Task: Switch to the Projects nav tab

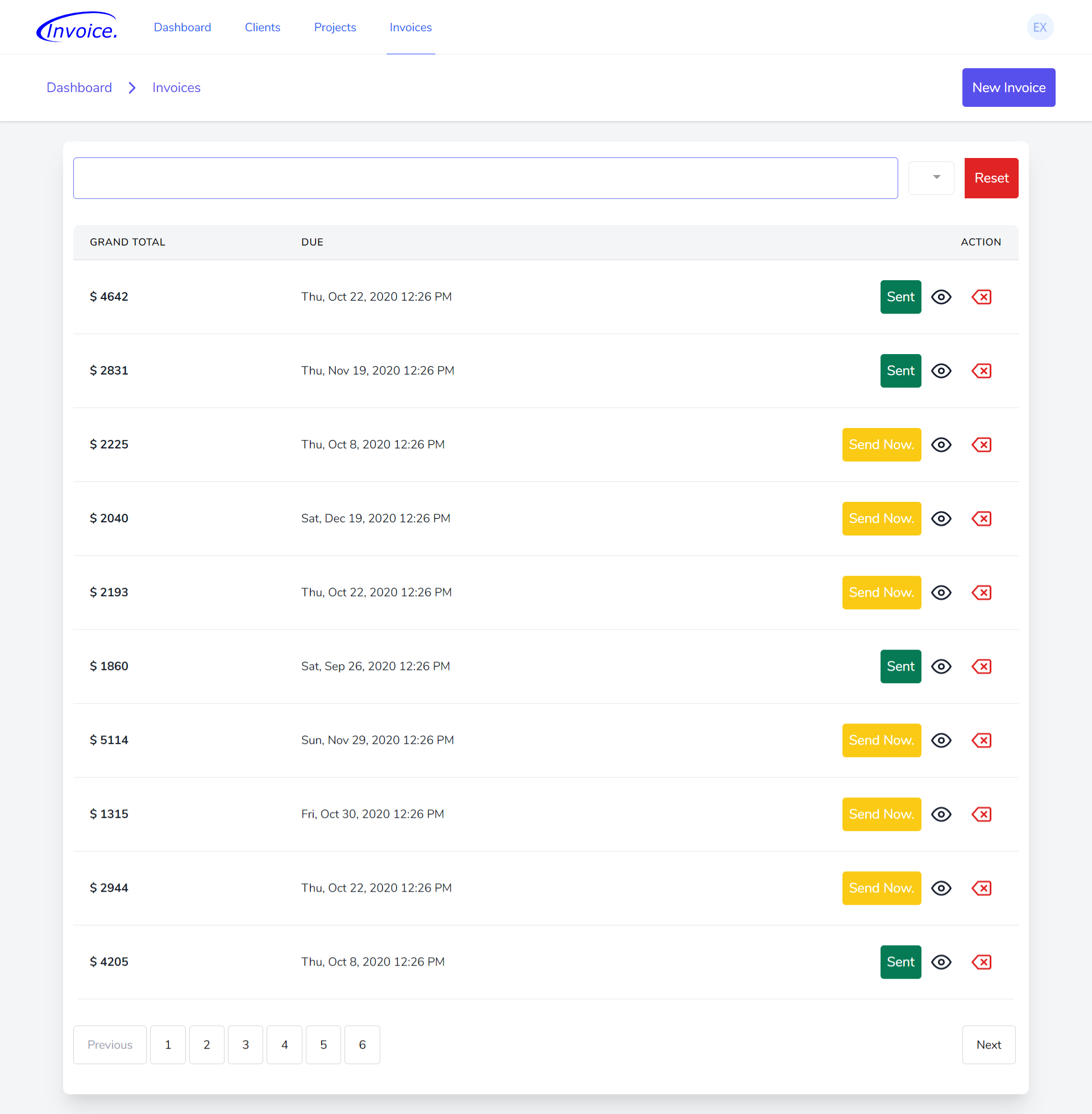Action: coord(335,27)
